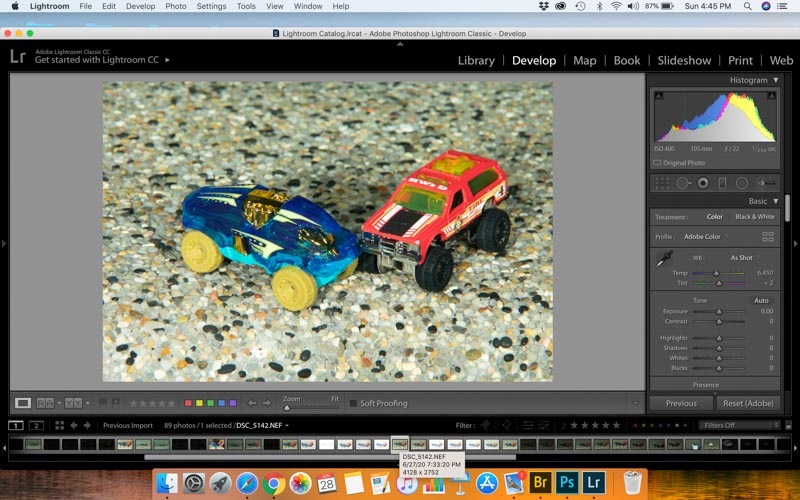Click the Previous settings button

click(x=681, y=403)
